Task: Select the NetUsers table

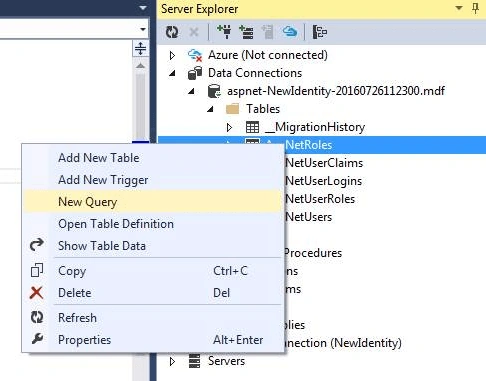Action: click(x=309, y=217)
